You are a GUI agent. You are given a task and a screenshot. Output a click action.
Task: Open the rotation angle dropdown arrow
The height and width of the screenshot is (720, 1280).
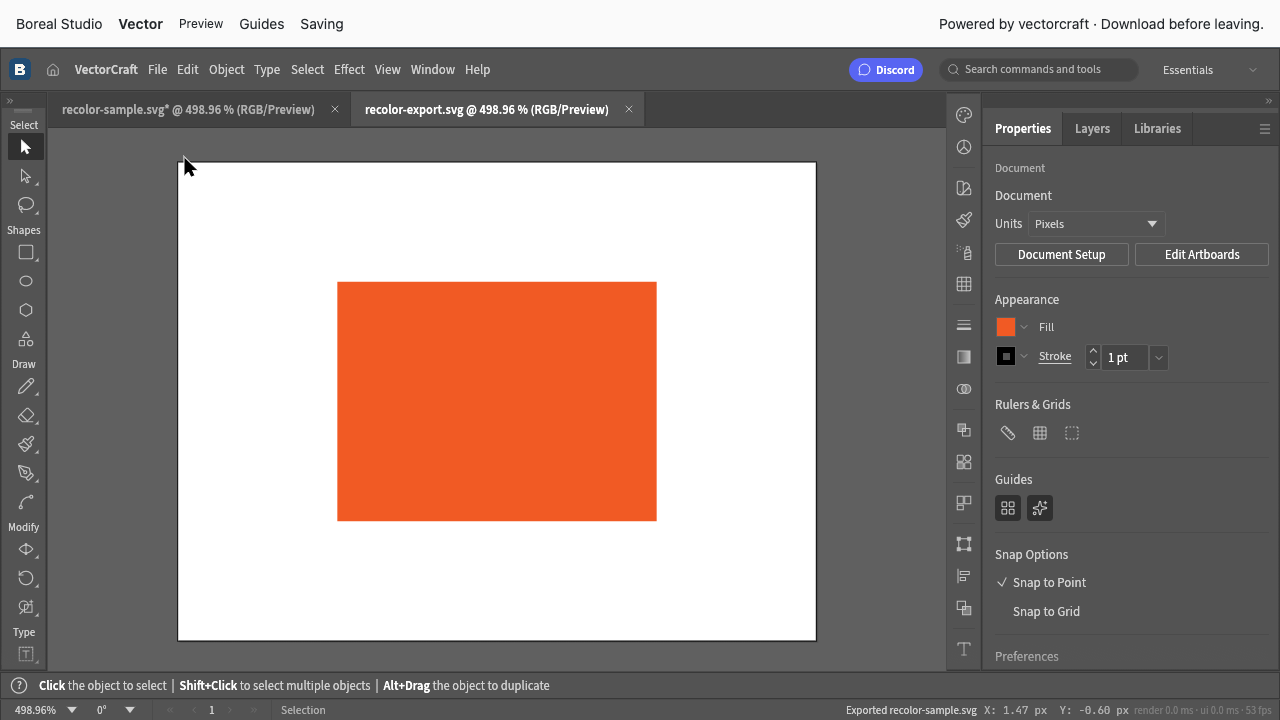[x=130, y=710]
